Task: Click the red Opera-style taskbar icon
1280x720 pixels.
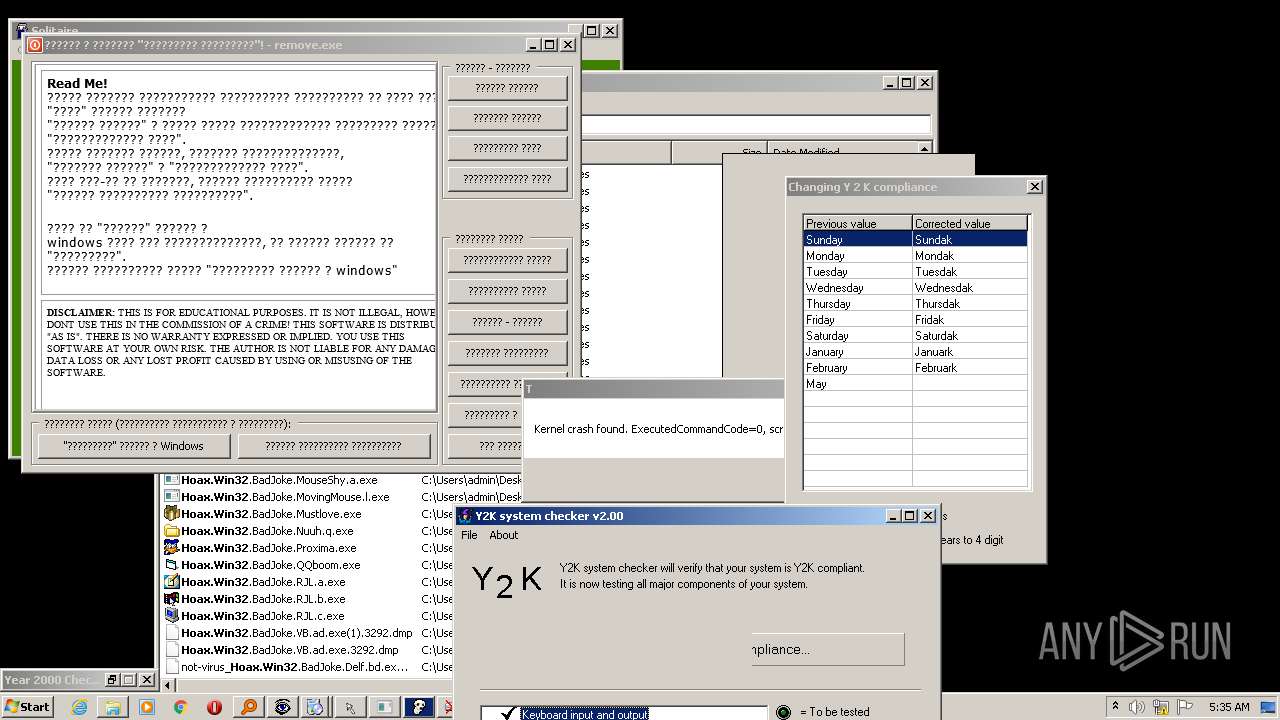Action: tap(215, 707)
